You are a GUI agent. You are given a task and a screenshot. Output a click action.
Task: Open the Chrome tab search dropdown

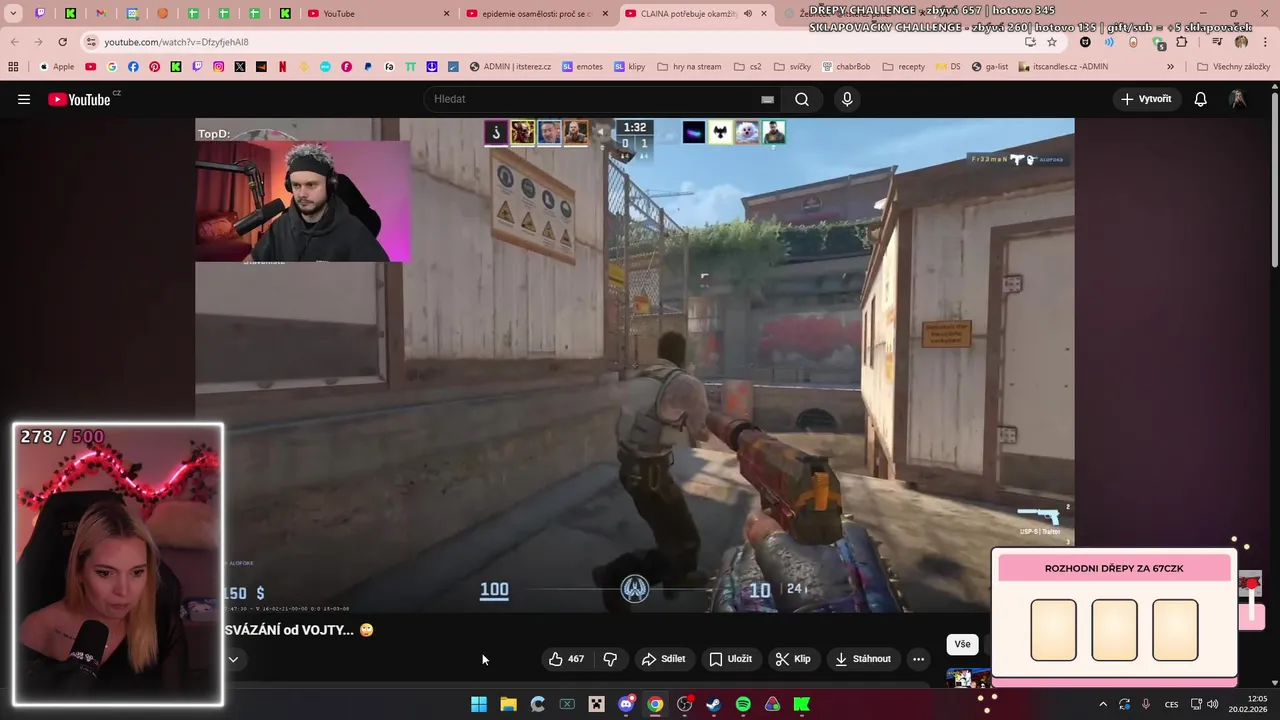[13, 14]
